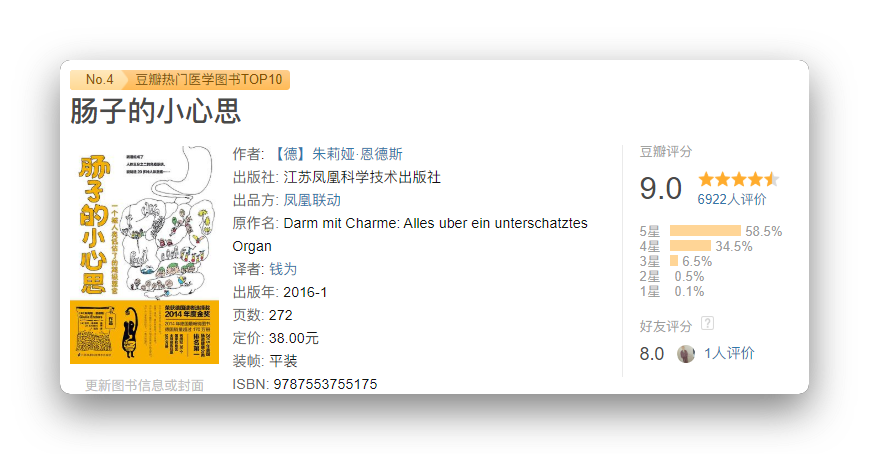Open the 1人评价 friend ratings link
Image resolution: width=869 pixels, height=454 pixels.
pyautogui.click(x=729, y=353)
